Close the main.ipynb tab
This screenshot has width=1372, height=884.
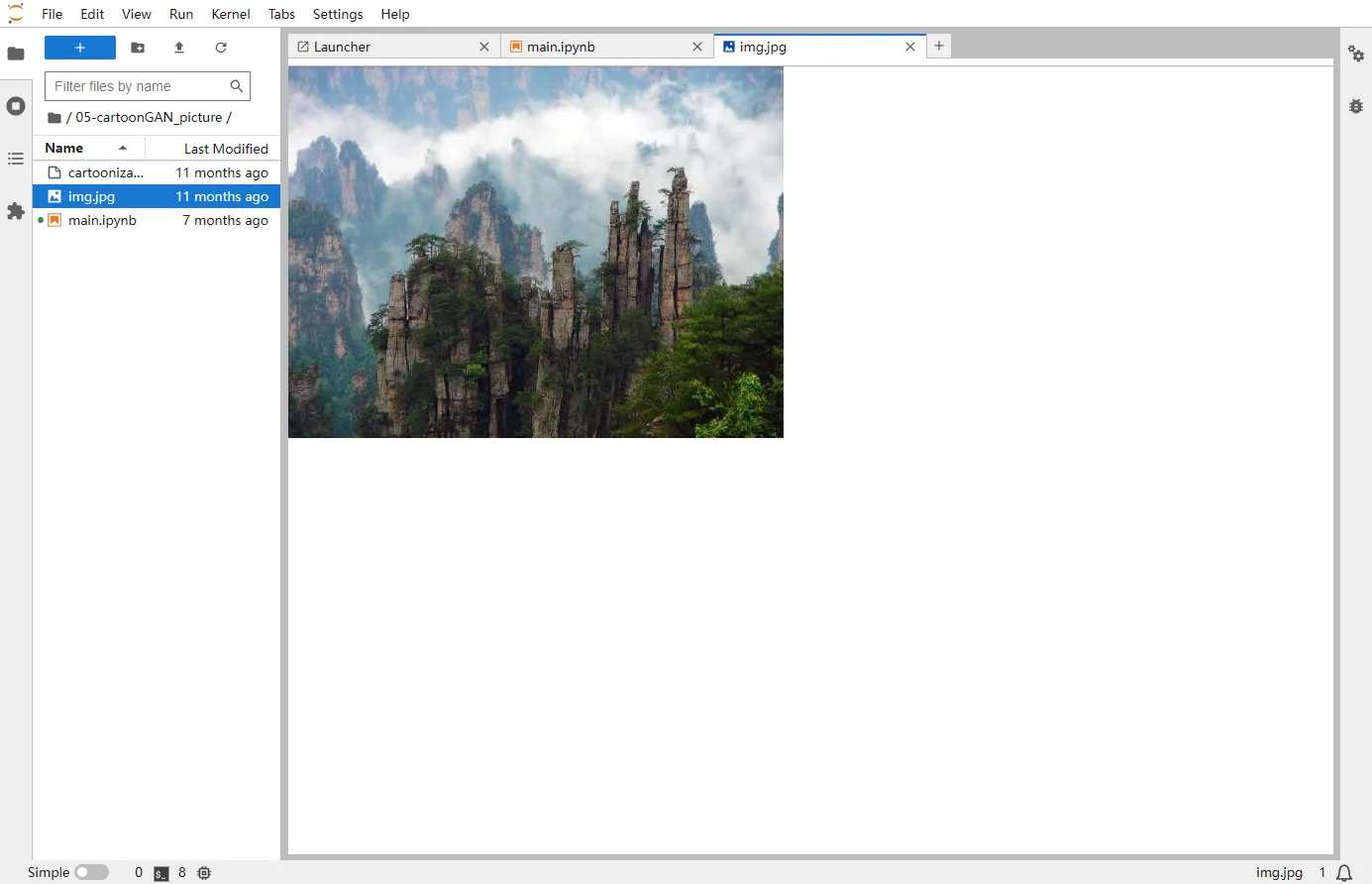697,47
